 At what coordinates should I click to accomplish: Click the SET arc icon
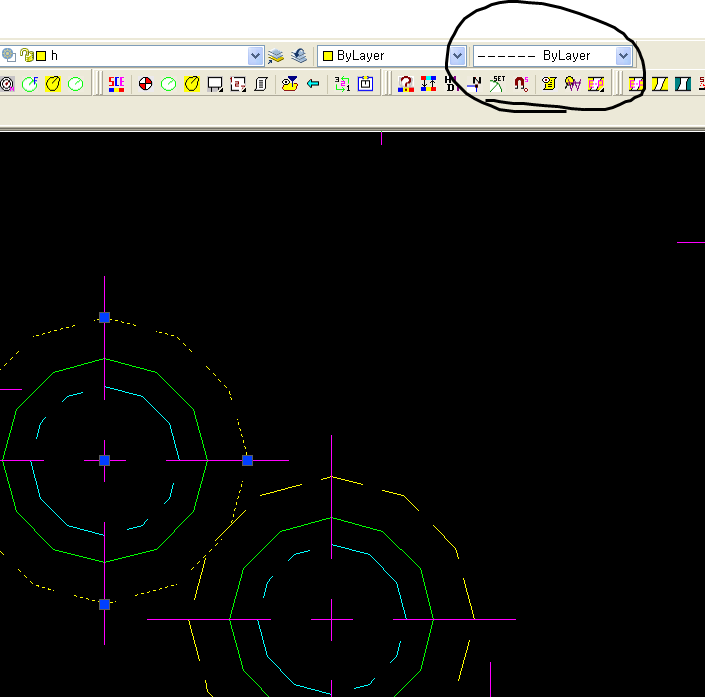click(497, 84)
